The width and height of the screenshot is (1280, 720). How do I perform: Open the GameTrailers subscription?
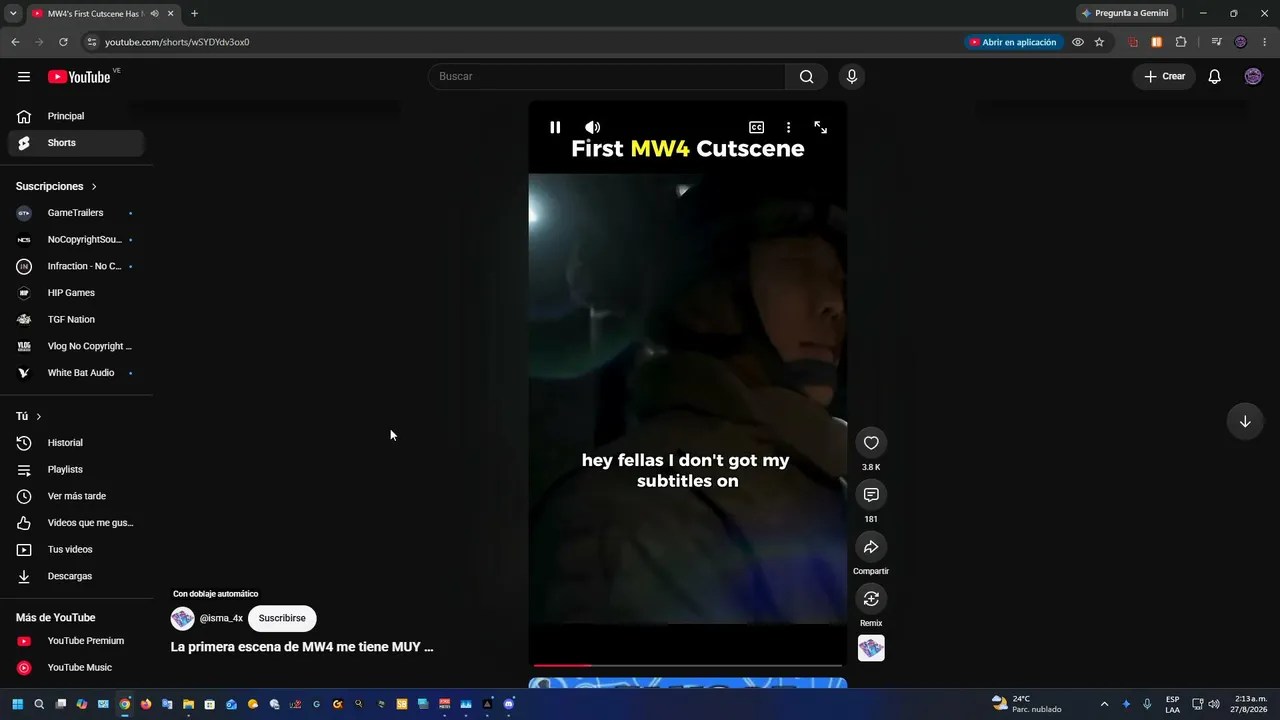76,213
